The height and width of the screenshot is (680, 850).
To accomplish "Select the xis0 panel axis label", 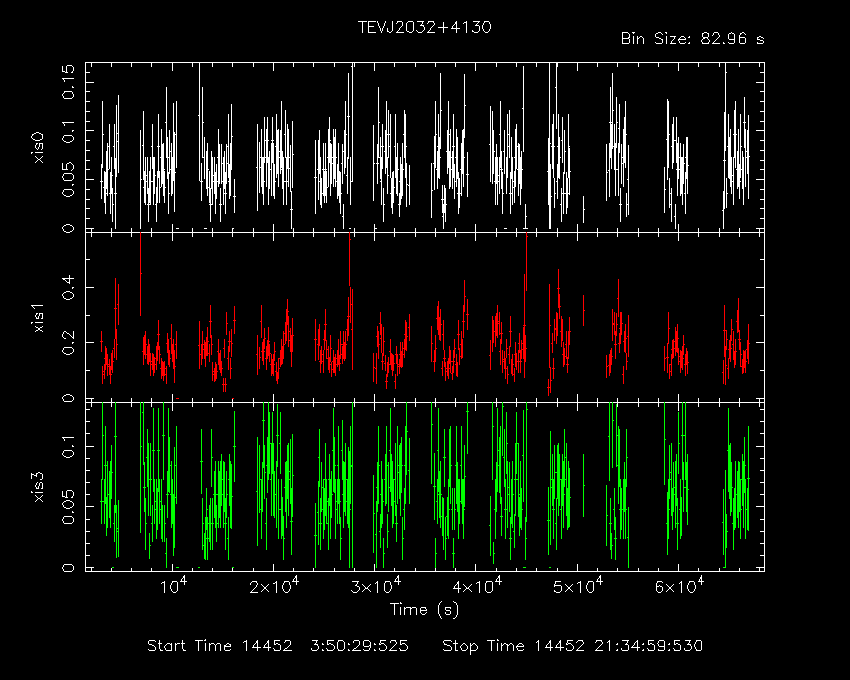I will [38, 147].
